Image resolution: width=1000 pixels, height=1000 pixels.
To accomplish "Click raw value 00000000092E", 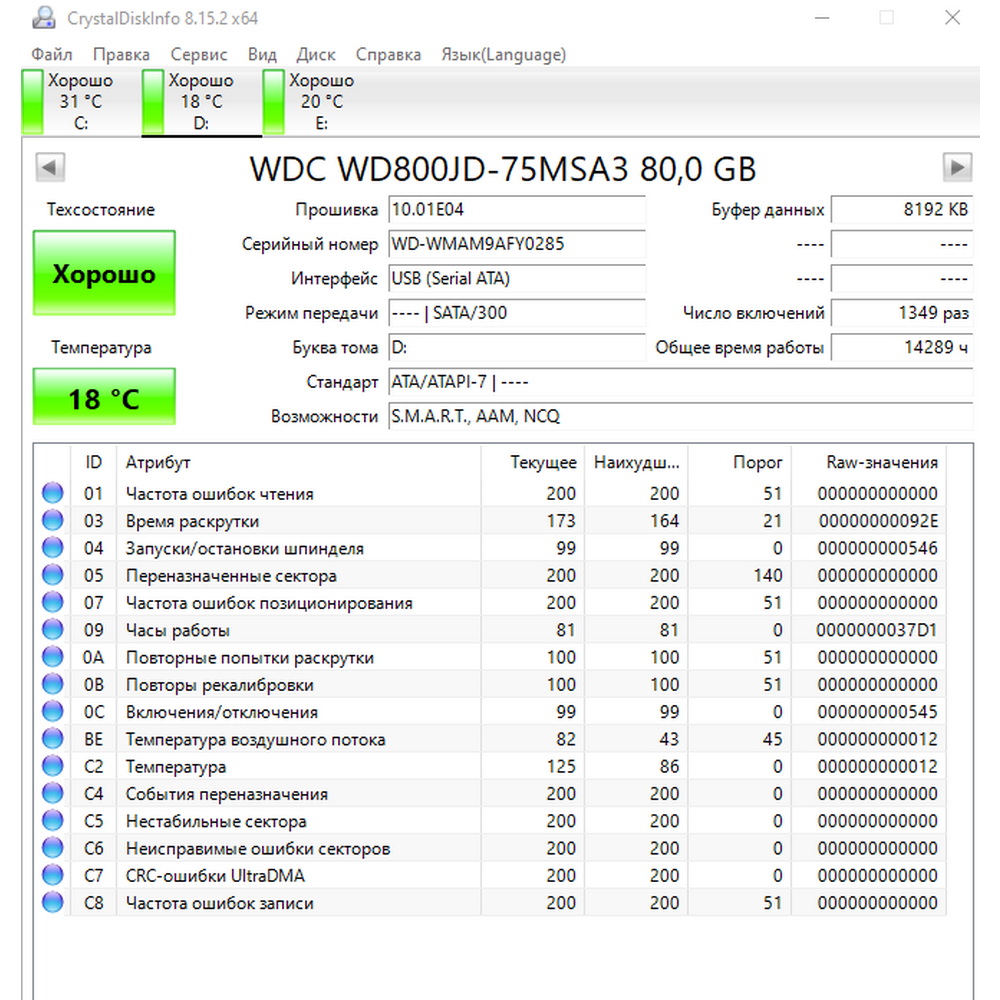I will tap(878, 521).
